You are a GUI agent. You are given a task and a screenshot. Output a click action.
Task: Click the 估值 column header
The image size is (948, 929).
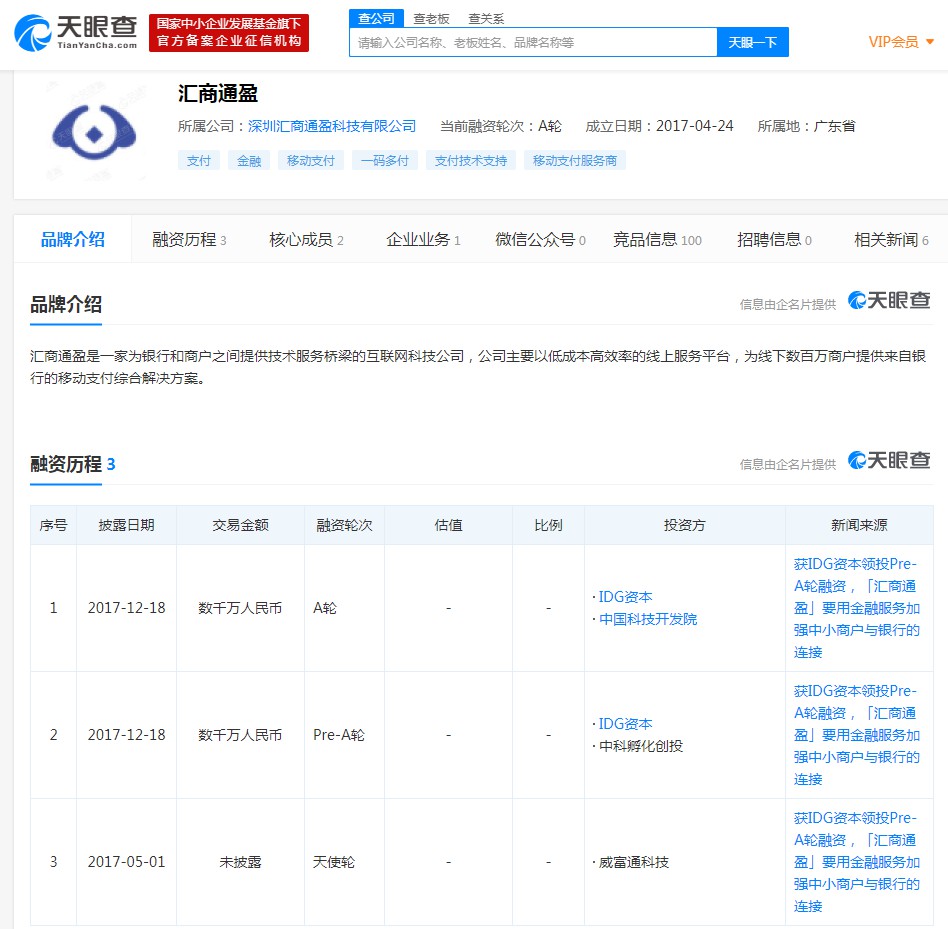pyautogui.click(x=448, y=525)
